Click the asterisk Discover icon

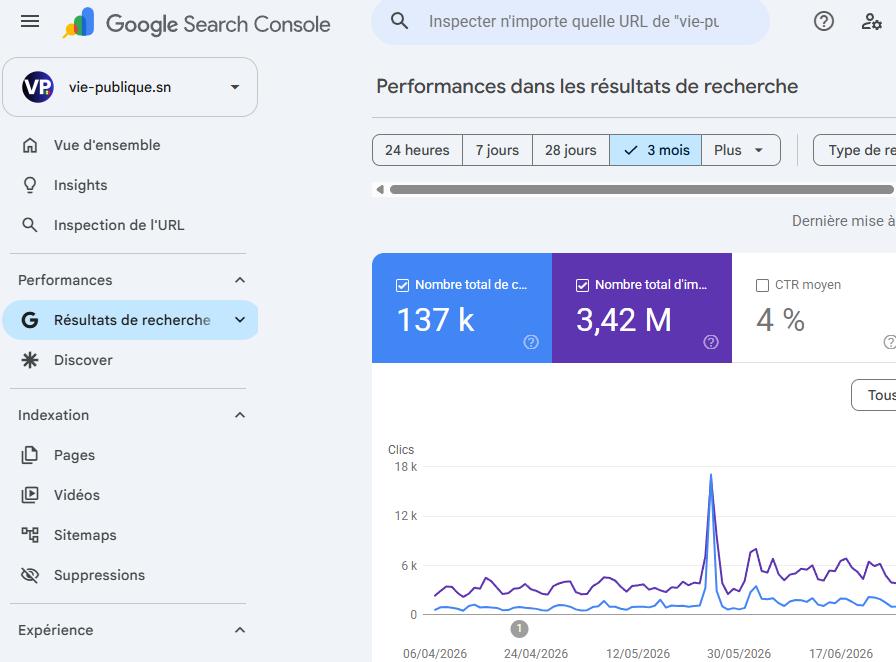point(30,360)
